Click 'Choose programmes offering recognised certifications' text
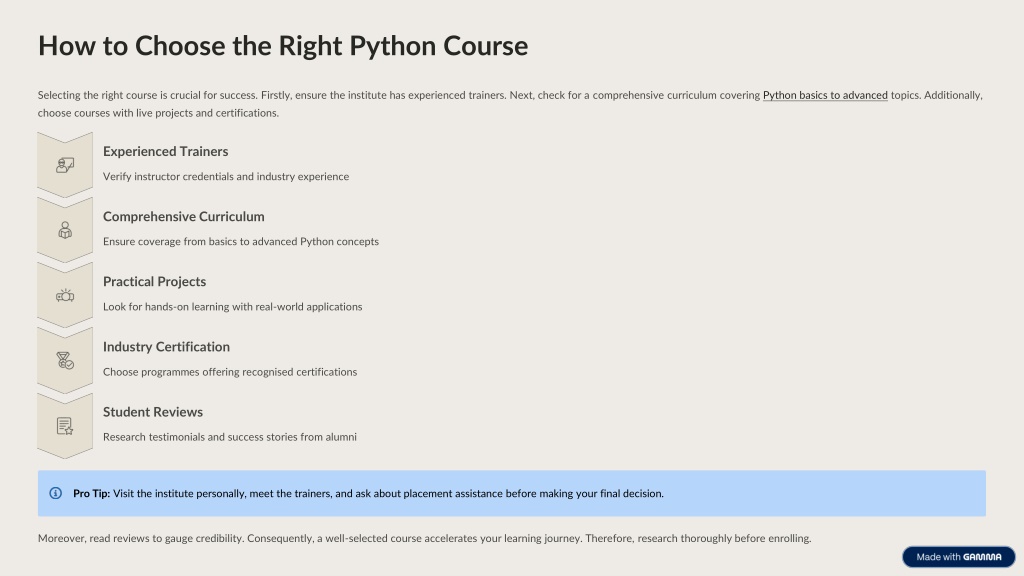Image resolution: width=1024 pixels, height=576 pixels. [230, 372]
